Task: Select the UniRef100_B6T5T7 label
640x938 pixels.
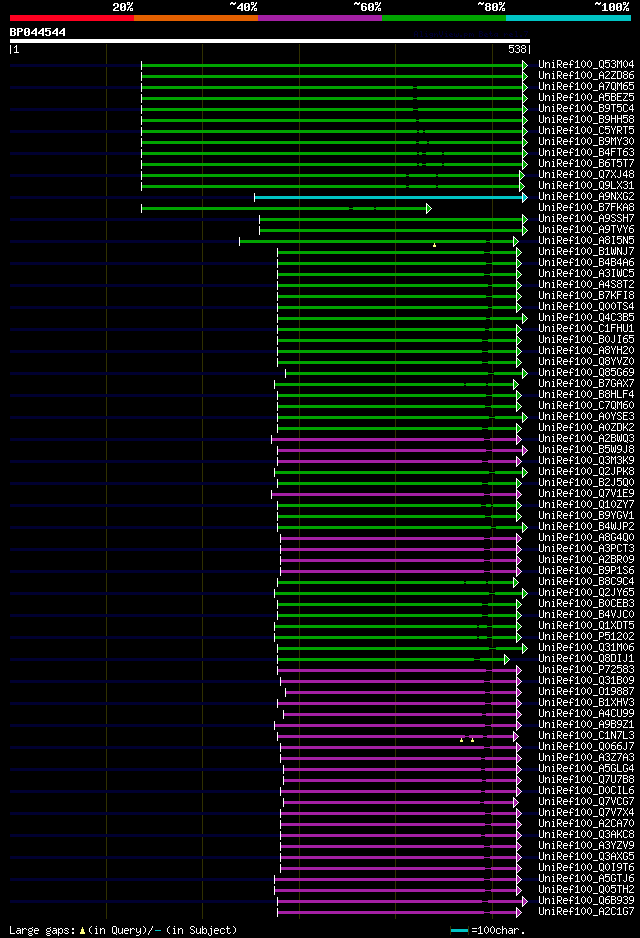Action: coord(586,163)
